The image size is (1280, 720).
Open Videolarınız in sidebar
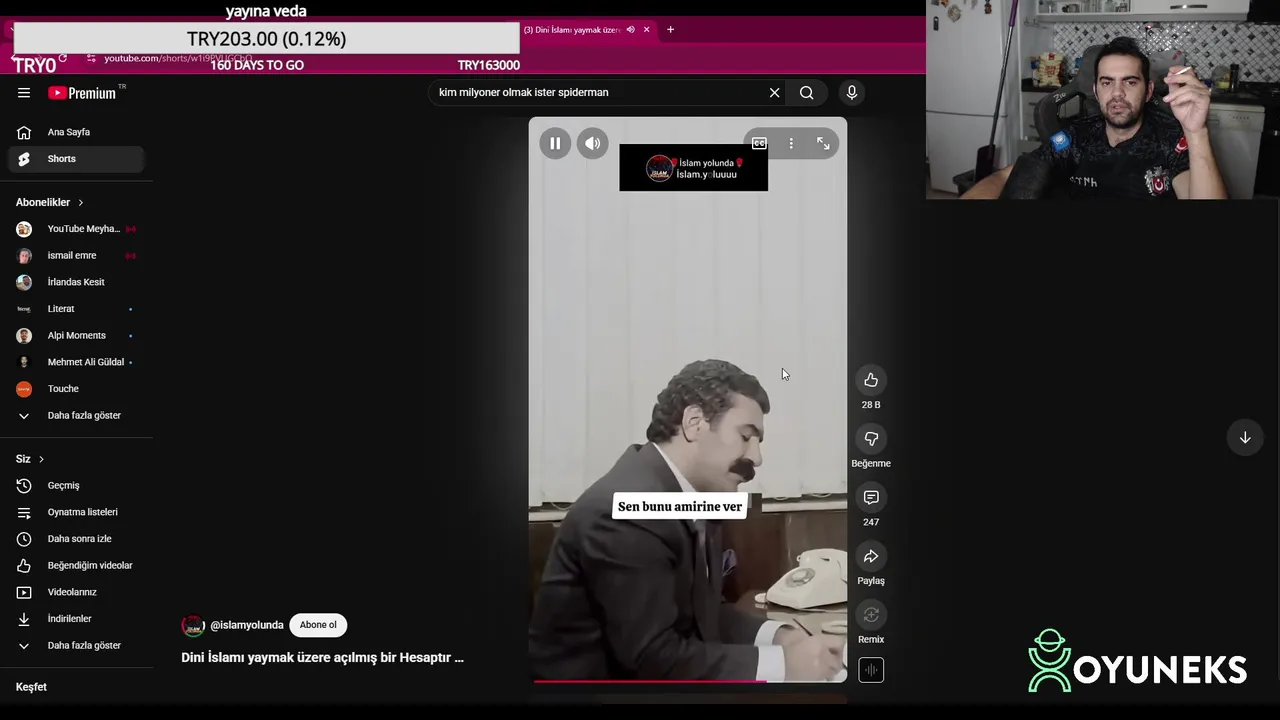click(76, 592)
